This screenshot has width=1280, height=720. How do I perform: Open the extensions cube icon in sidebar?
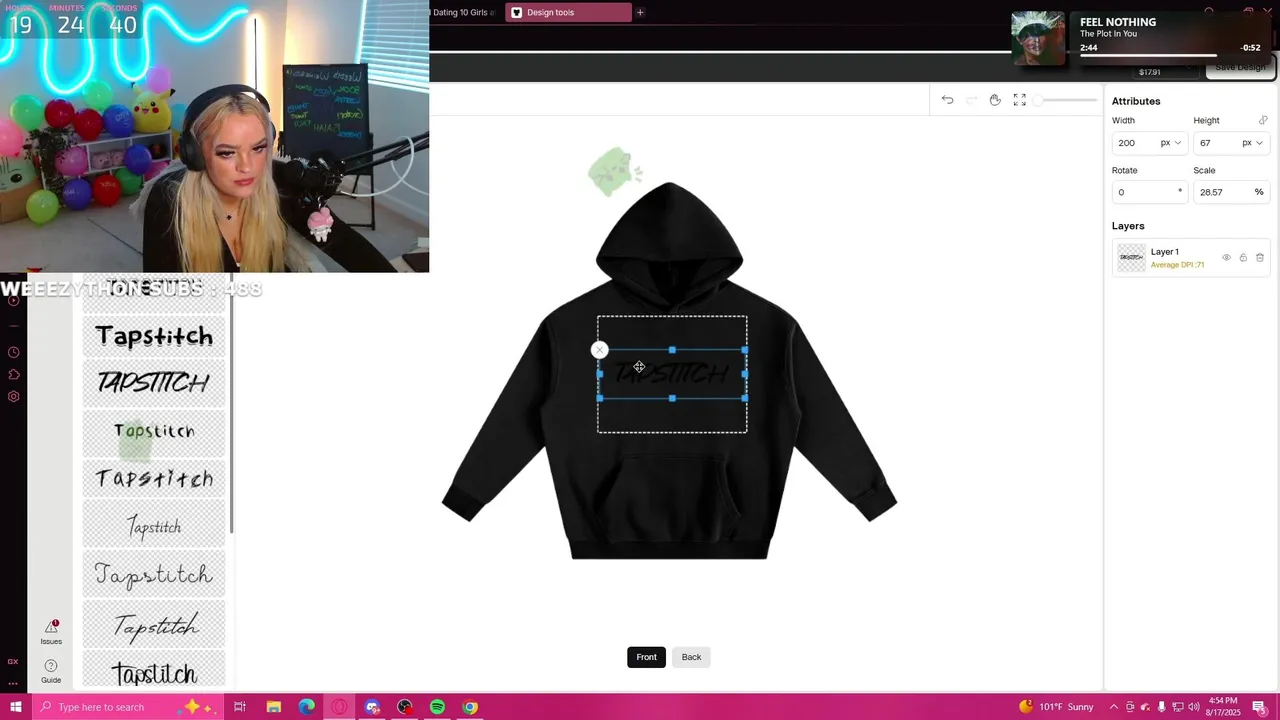[13, 374]
